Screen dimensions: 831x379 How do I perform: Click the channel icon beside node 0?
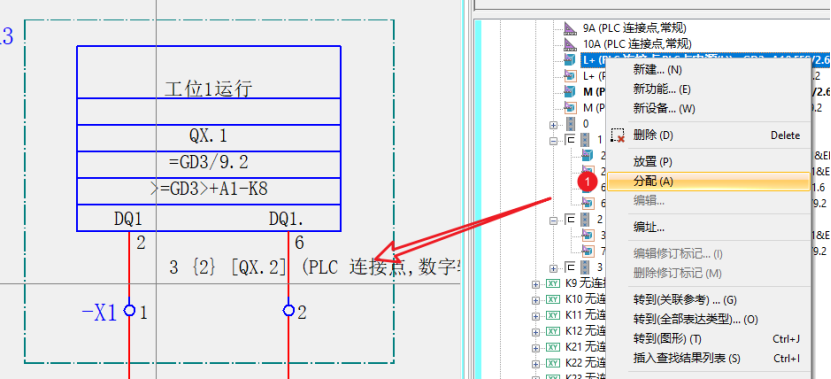tap(570, 124)
